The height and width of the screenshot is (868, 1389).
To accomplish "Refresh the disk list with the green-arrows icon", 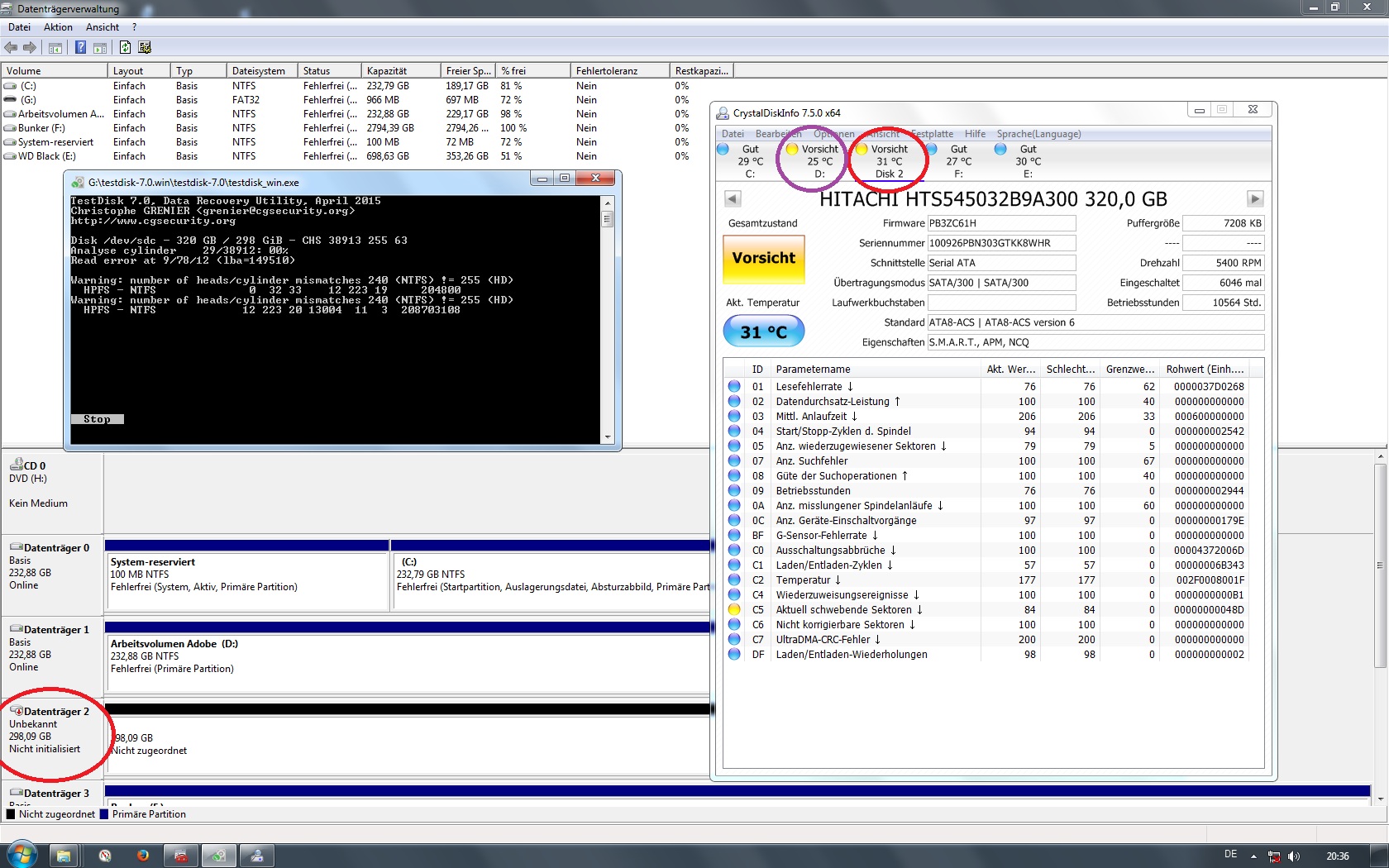I will point(125,48).
